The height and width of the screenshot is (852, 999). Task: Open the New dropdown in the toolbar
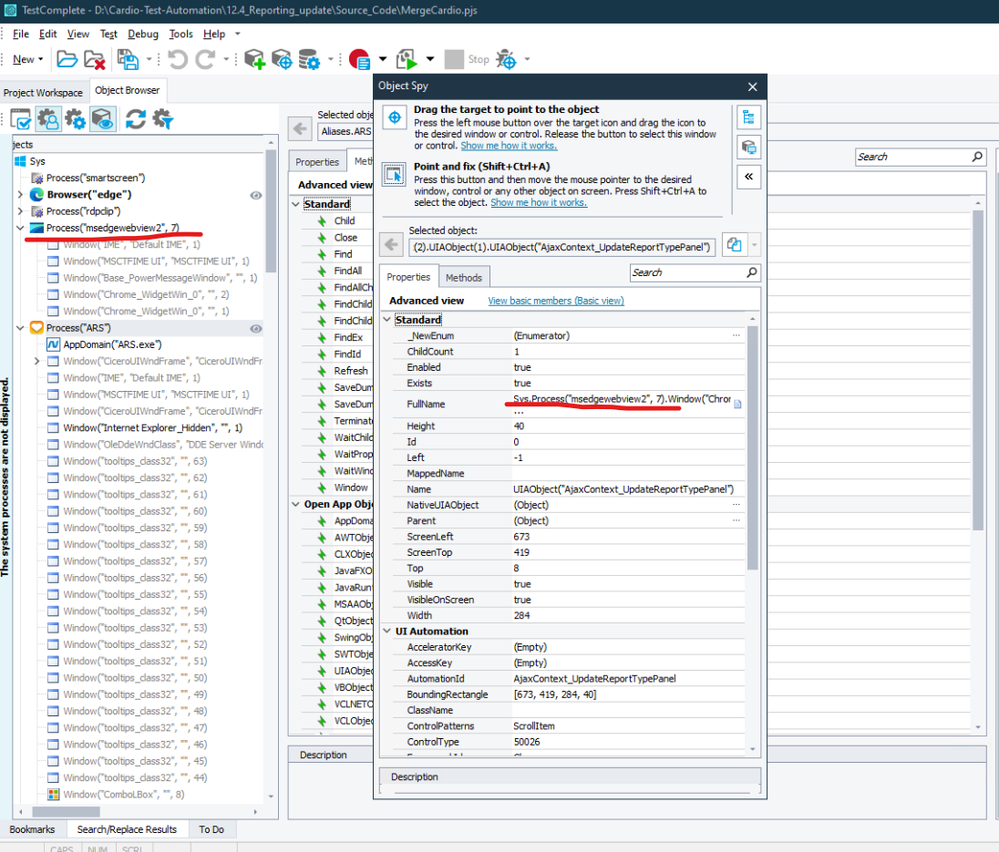pyautogui.click(x=27, y=60)
